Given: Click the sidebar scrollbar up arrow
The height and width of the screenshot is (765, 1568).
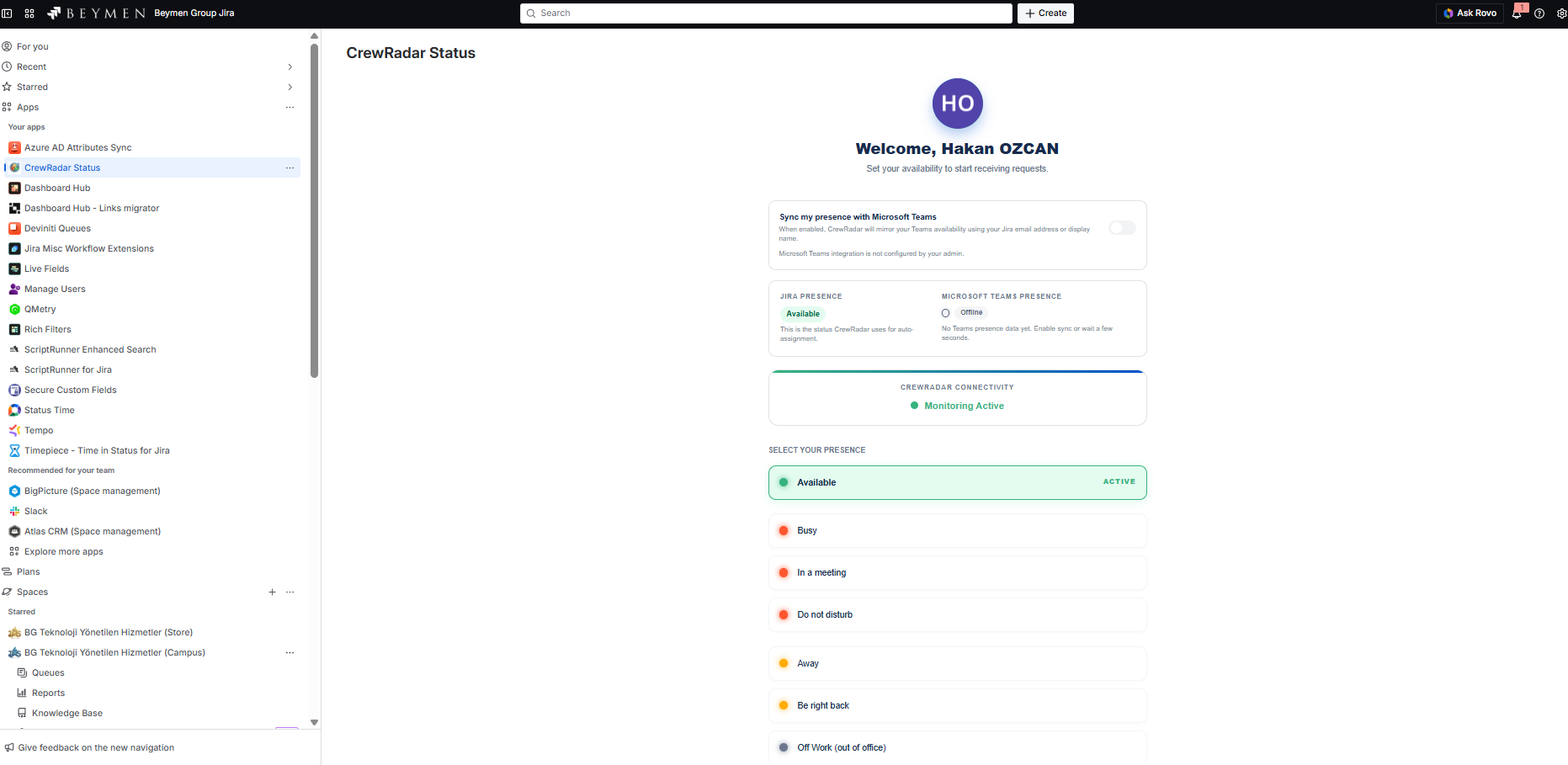Looking at the screenshot, I should click(314, 35).
